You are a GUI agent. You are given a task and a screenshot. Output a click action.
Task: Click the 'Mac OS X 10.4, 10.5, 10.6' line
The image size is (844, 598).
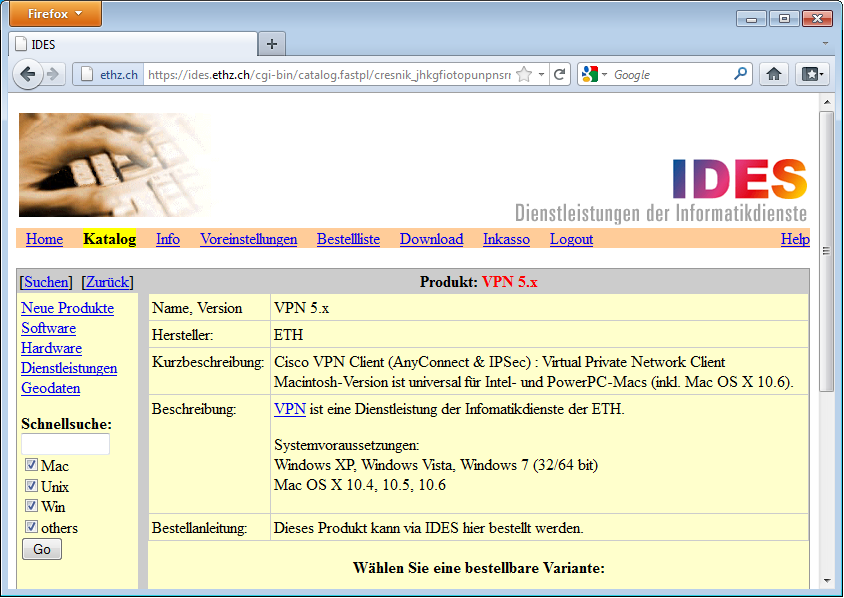(x=360, y=485)
